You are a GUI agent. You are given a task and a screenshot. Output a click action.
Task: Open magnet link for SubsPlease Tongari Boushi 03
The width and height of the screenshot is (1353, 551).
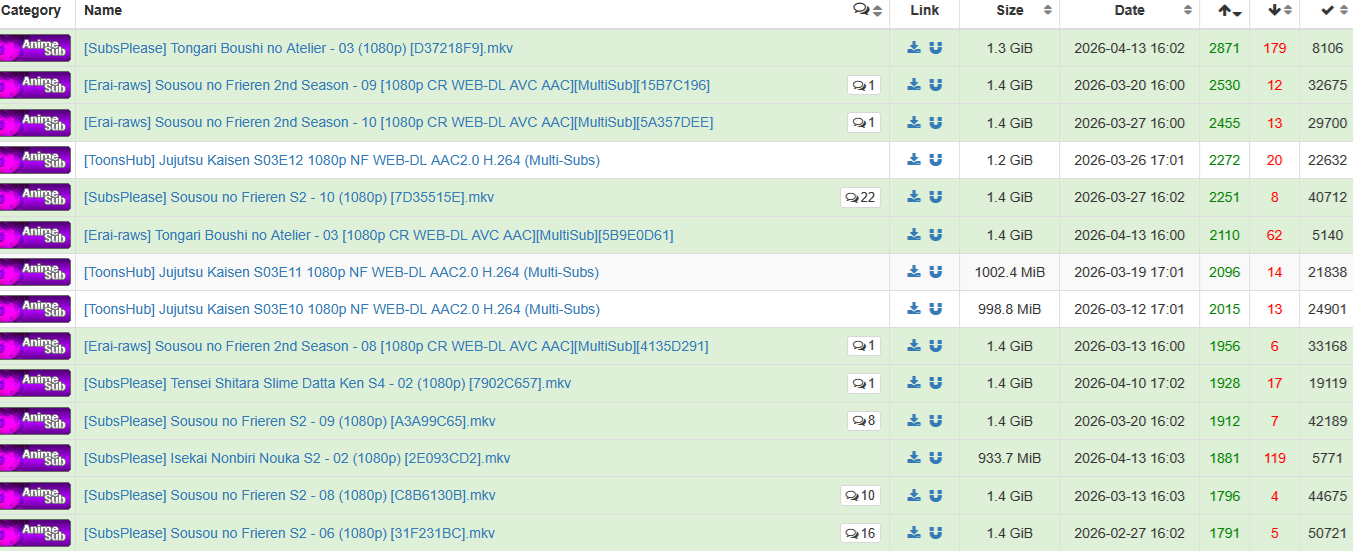tap(936, 48)
